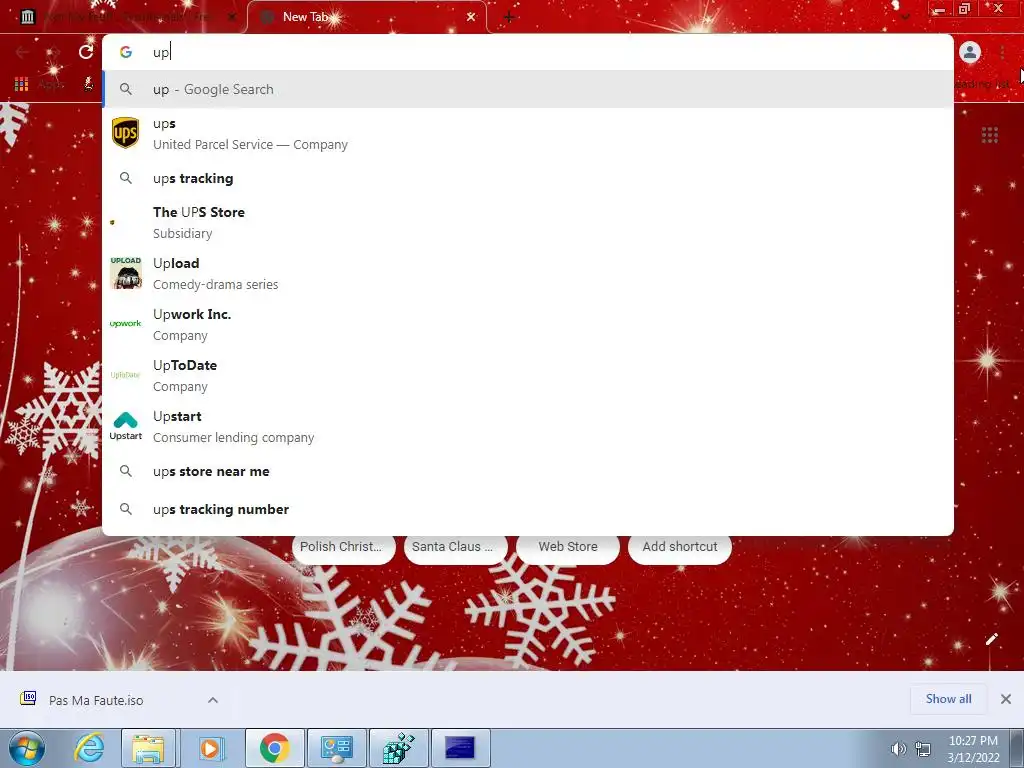This screenshot has height=768, width=1024.
Task: Click Add shortcut tile
Action: click(679, 547)
